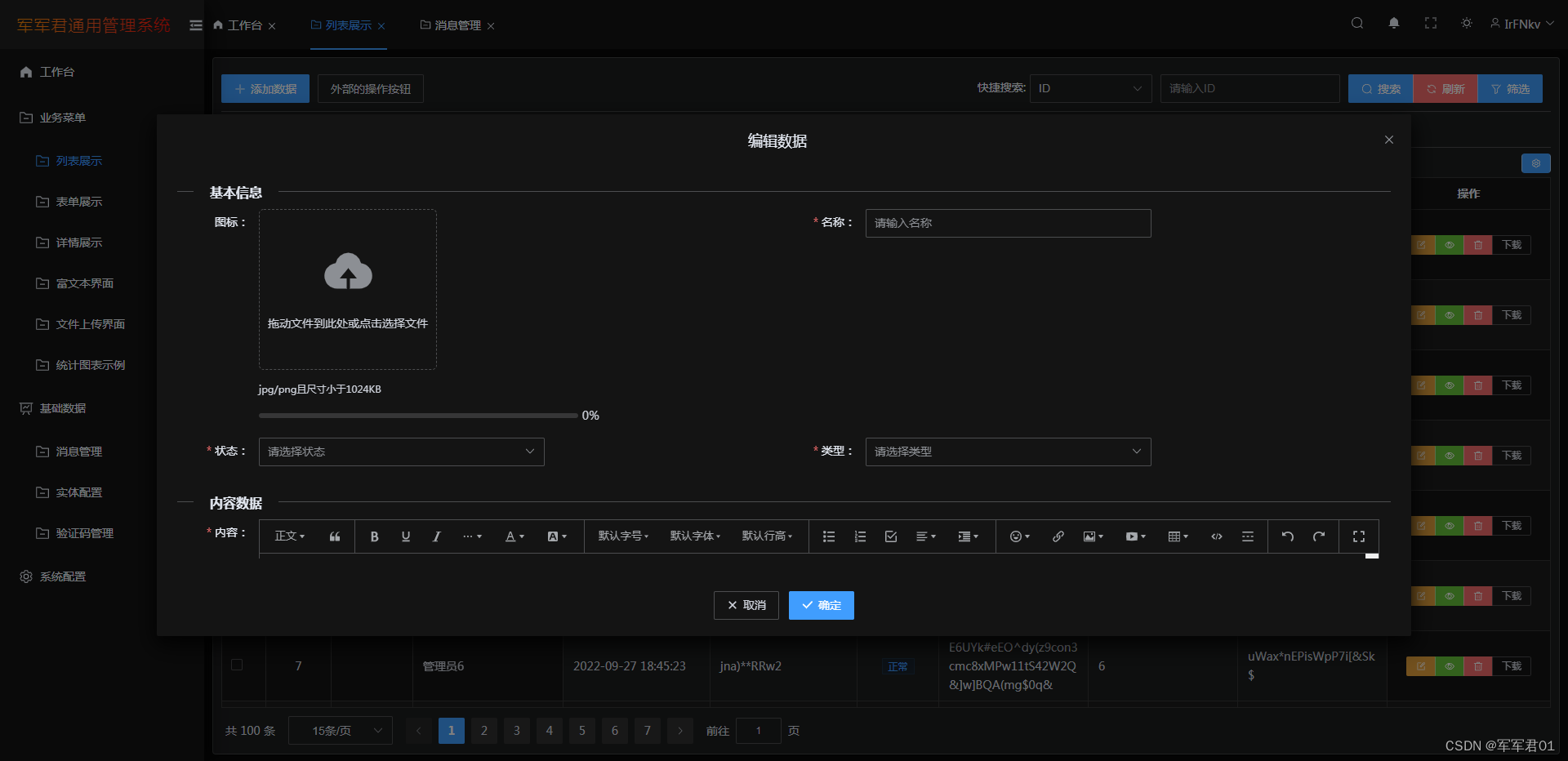Screen dimensions: 1568x761
Task: Click 下载 in the 管理员6 row
Action: 1512,666
